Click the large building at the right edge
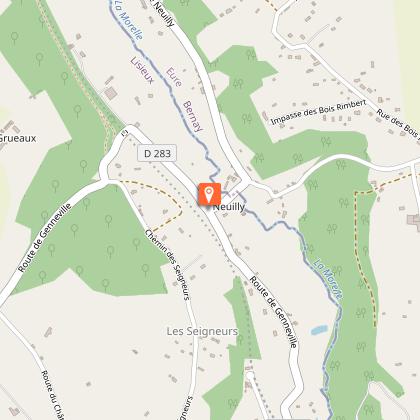 [413, 222]
